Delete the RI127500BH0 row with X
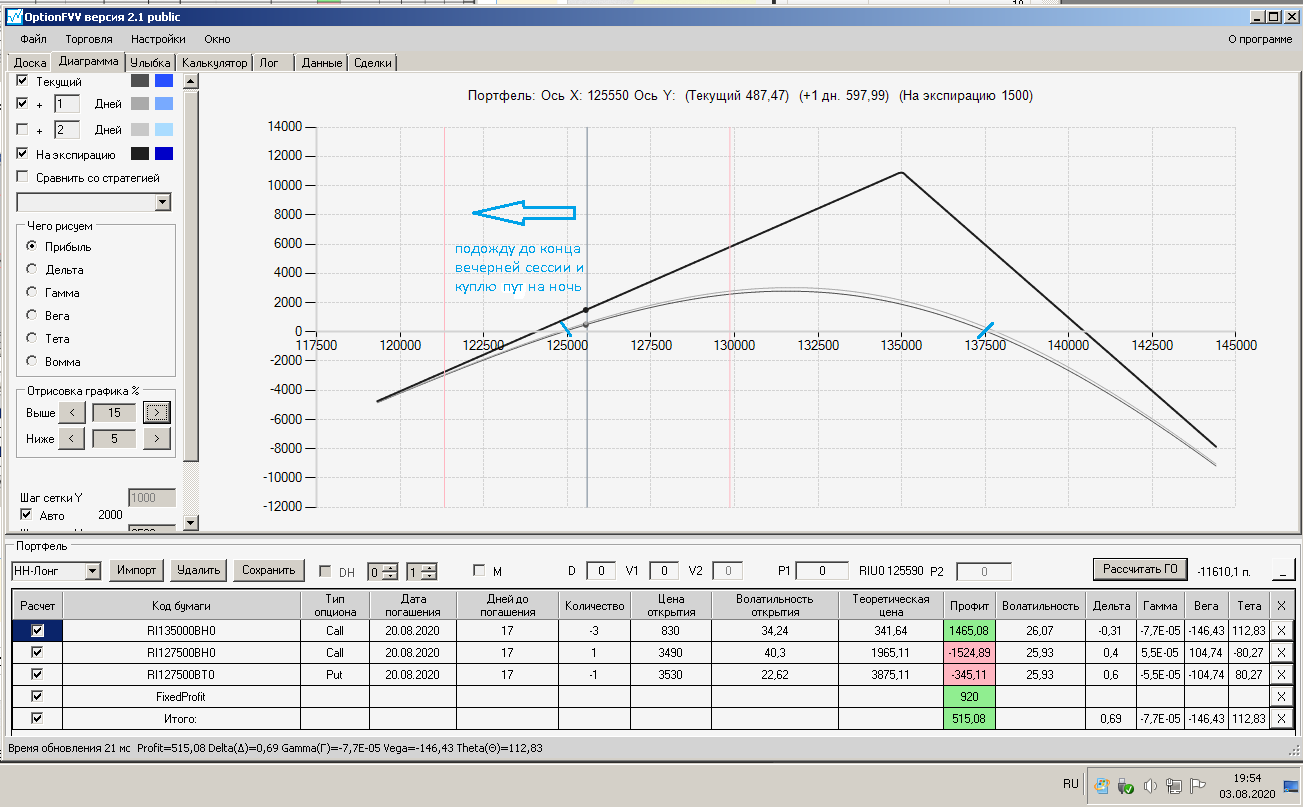The width and height of the screenshot is (1303, 807). pyautogui.click(x=1281, y=653)
